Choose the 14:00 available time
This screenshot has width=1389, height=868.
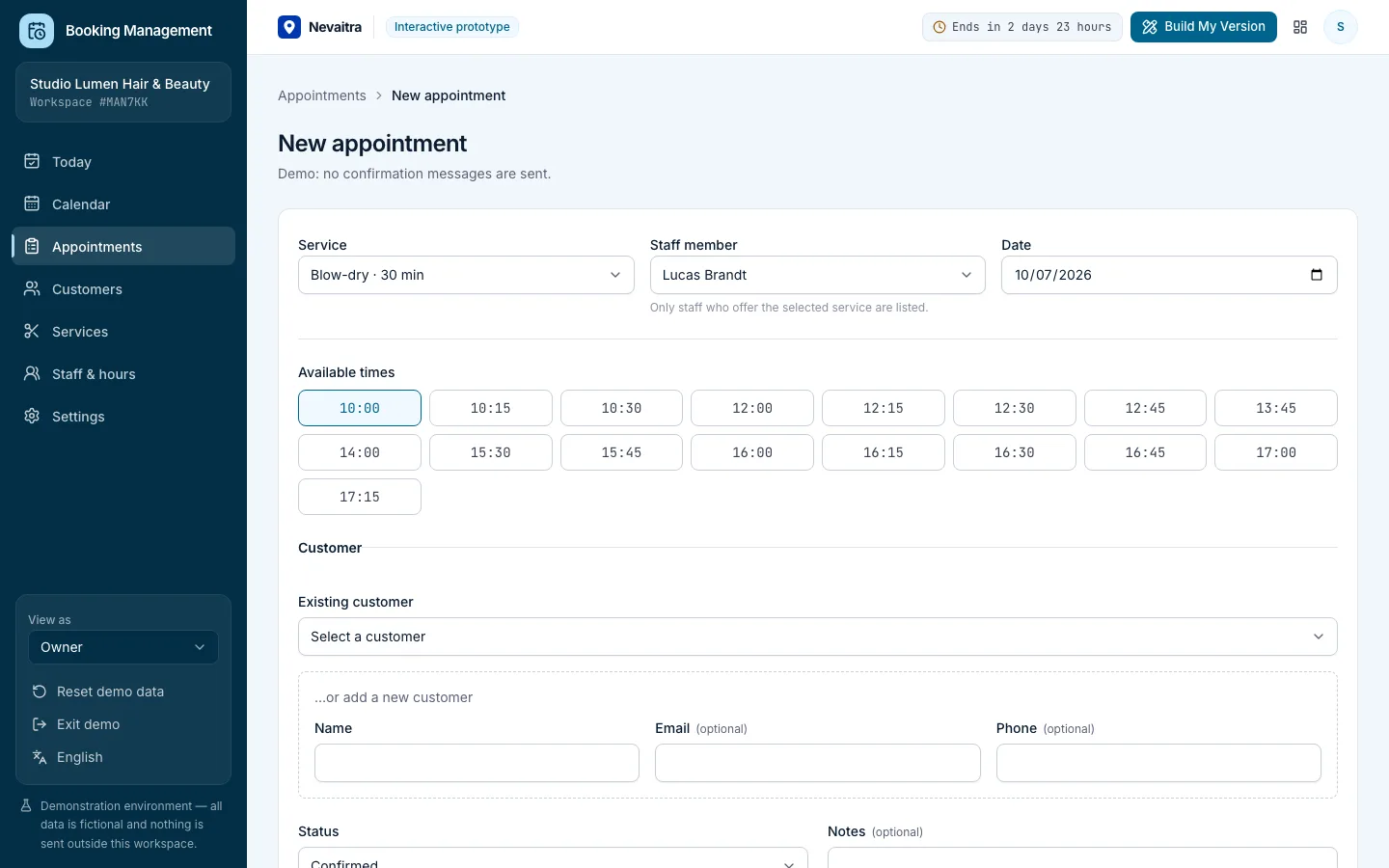pyautogui.click(x=360, y=452)
